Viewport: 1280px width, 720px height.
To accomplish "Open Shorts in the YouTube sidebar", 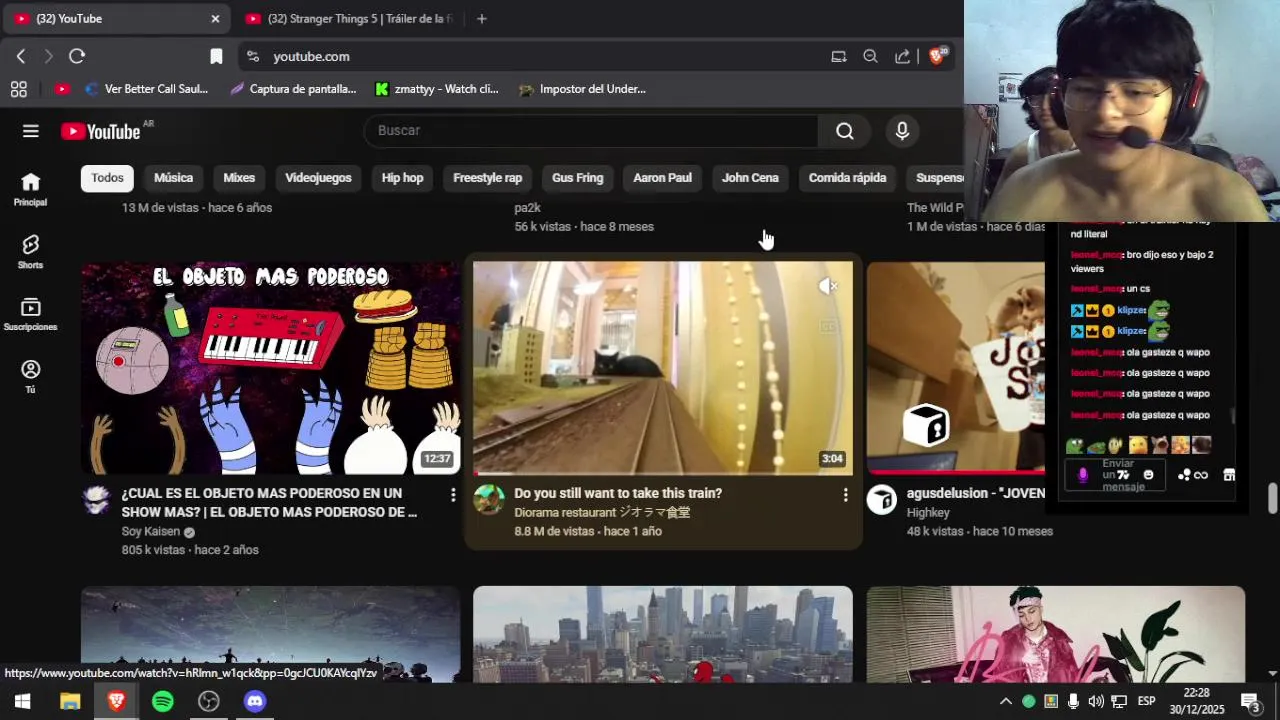I will point(30,252).
